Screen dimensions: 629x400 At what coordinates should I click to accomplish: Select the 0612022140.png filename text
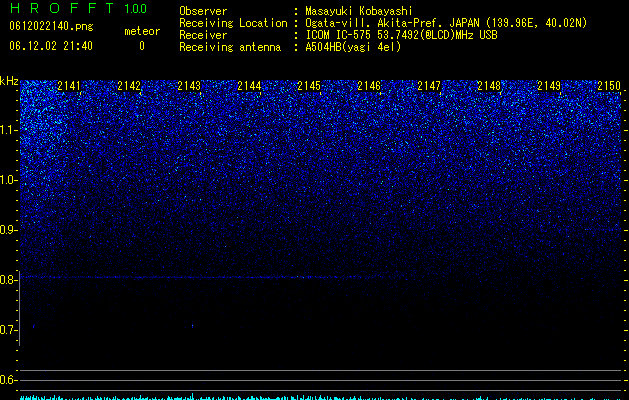pyautogui.click(x=51, y=26)
